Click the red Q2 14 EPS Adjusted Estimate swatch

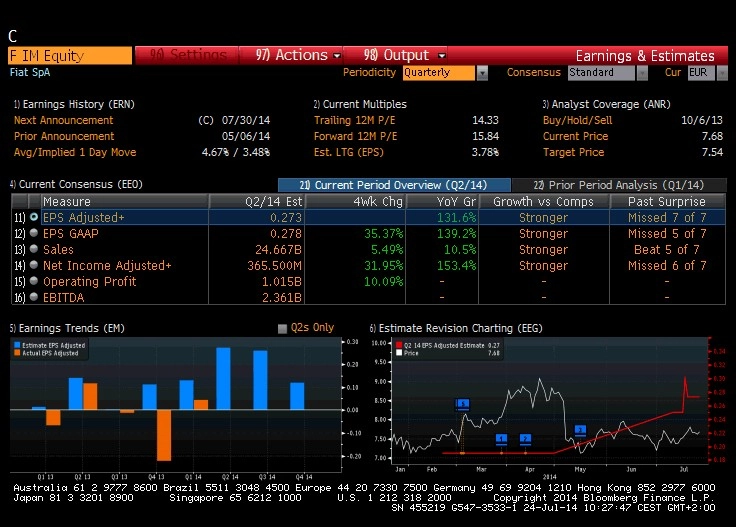click(399, 345)
